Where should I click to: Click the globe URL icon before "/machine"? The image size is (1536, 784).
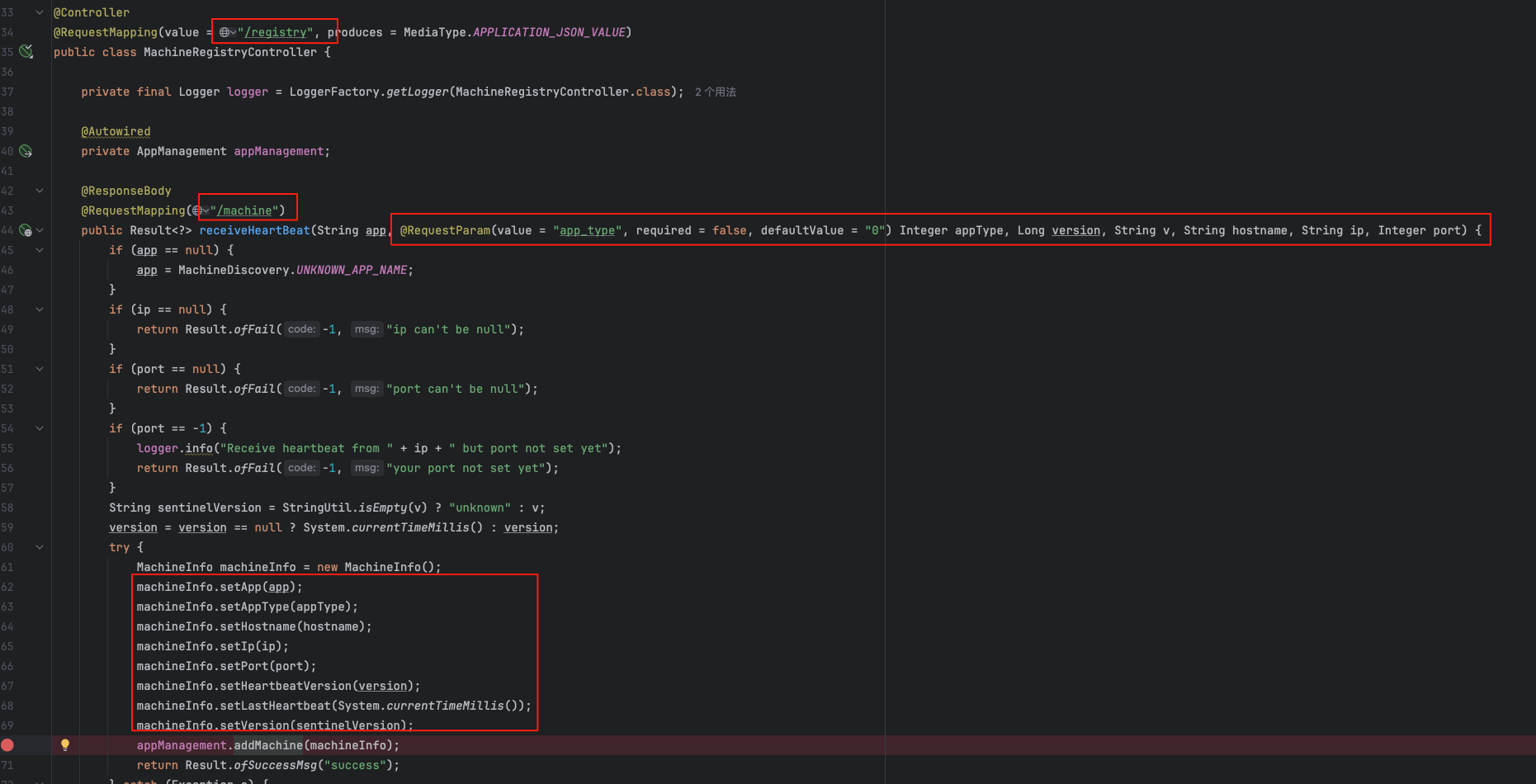click(x=197, y=210)
